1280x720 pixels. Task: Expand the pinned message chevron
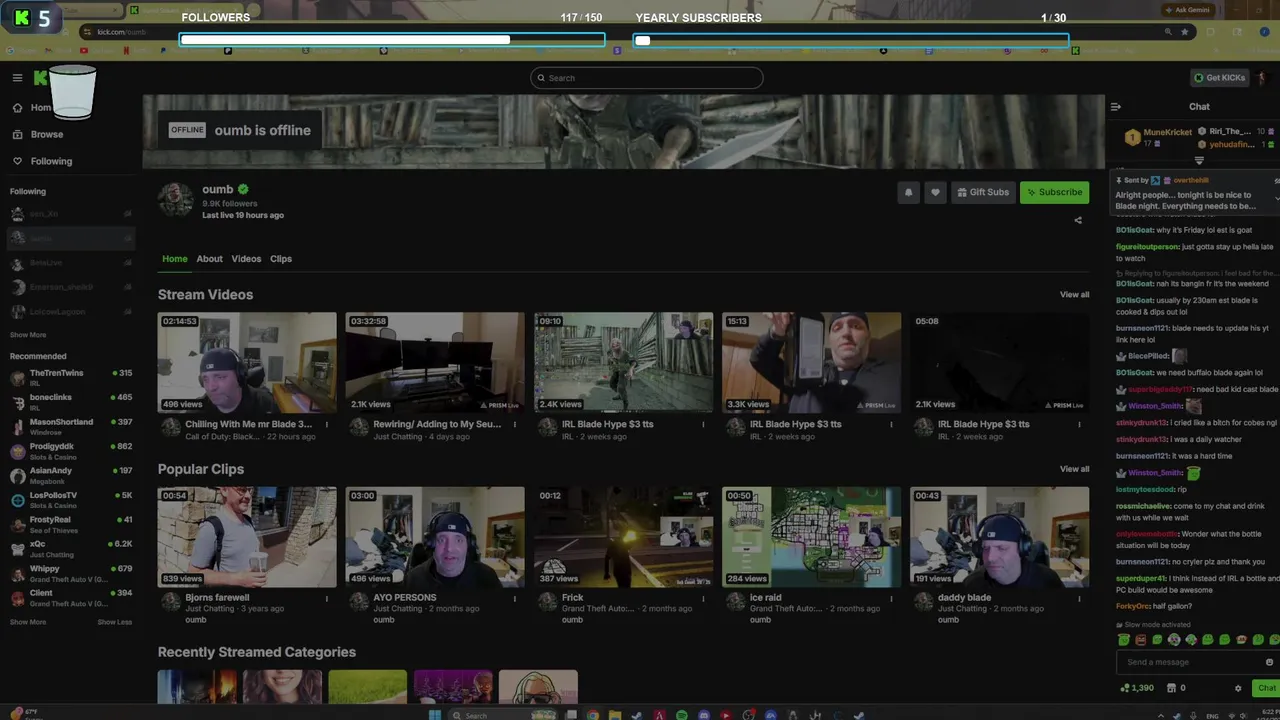[x=1276, y=198]
